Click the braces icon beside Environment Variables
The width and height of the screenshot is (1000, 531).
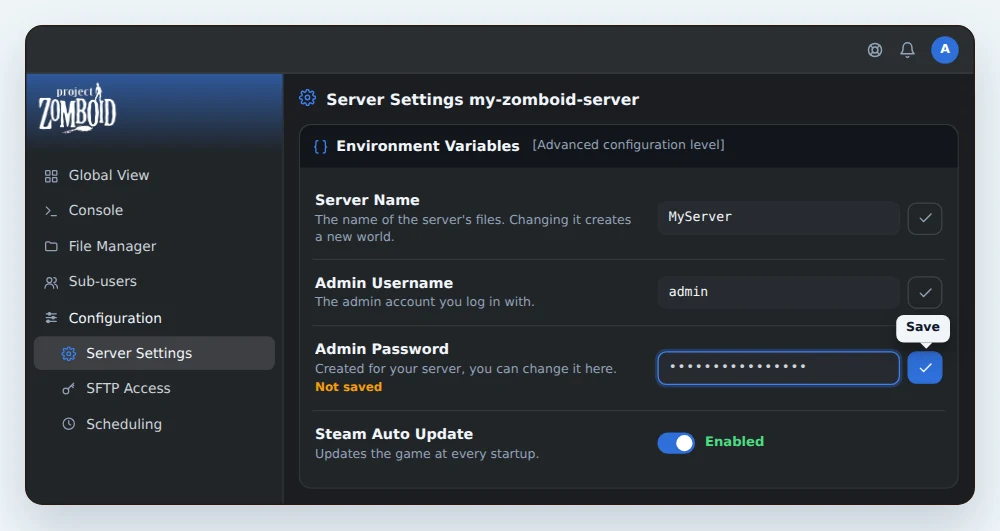coord(321,147)
